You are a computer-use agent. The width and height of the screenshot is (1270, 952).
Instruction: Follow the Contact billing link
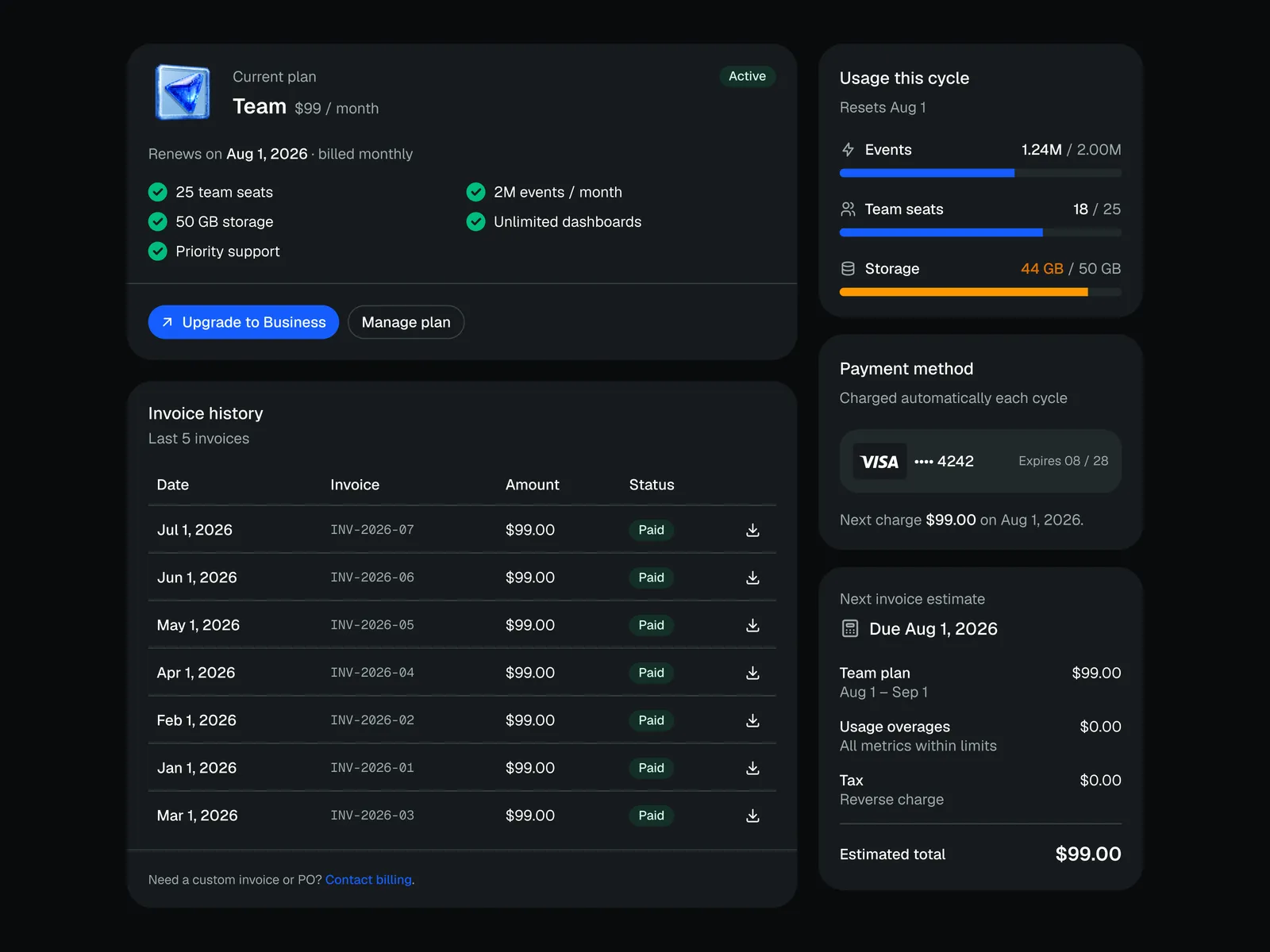368,880
